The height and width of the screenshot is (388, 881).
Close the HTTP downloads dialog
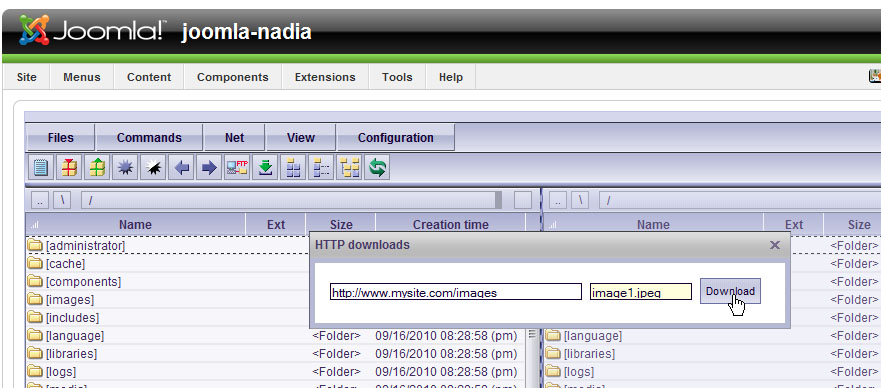coord(775,245)
